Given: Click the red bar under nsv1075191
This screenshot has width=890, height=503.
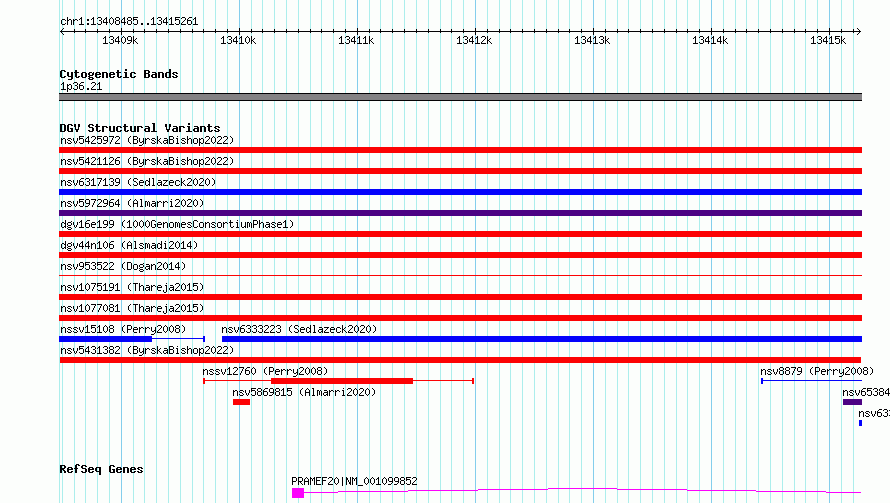Looking at the screenshot, I should click(x=460, y=297).
